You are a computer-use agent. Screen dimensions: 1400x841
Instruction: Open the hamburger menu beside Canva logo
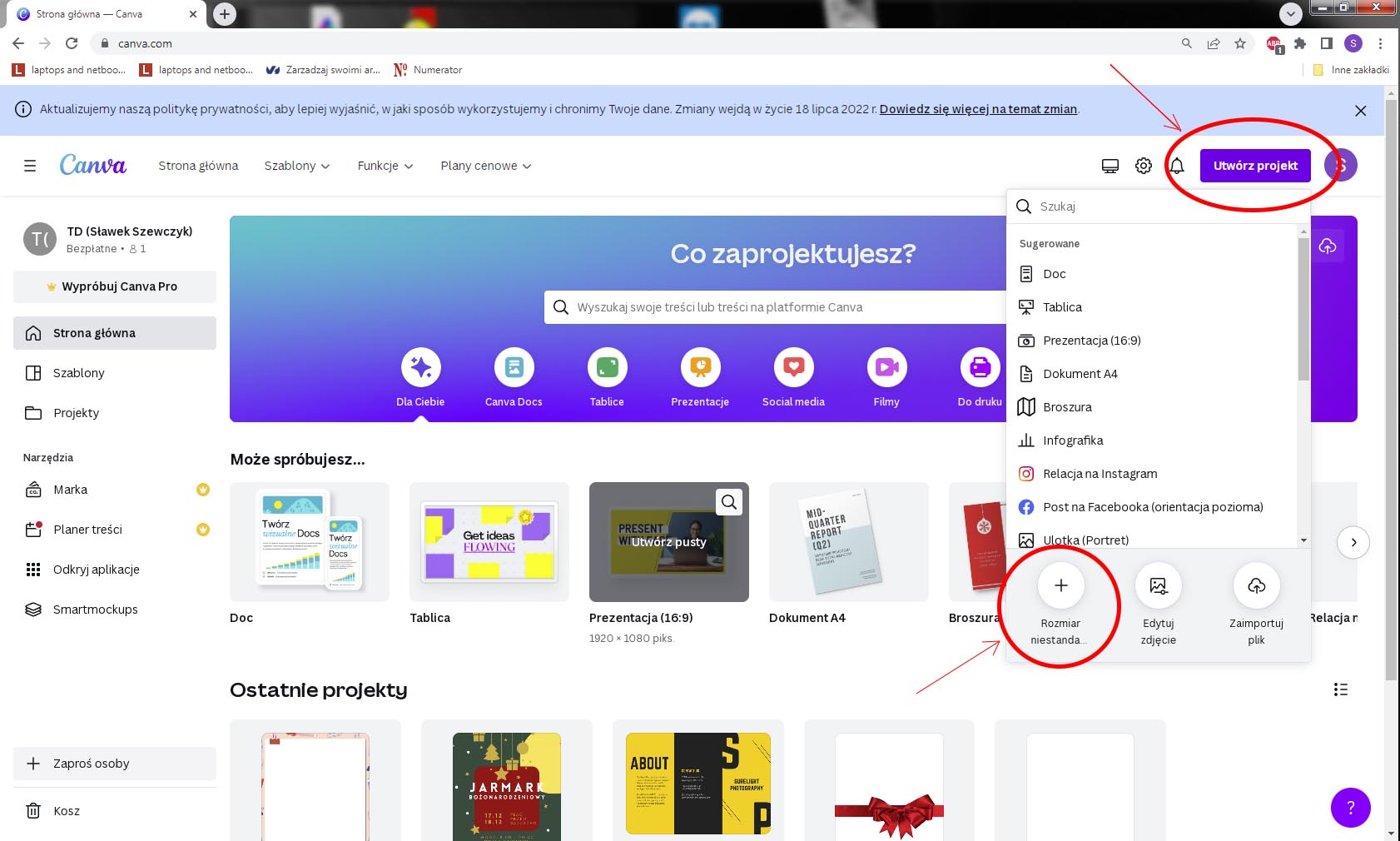(30, 166)
